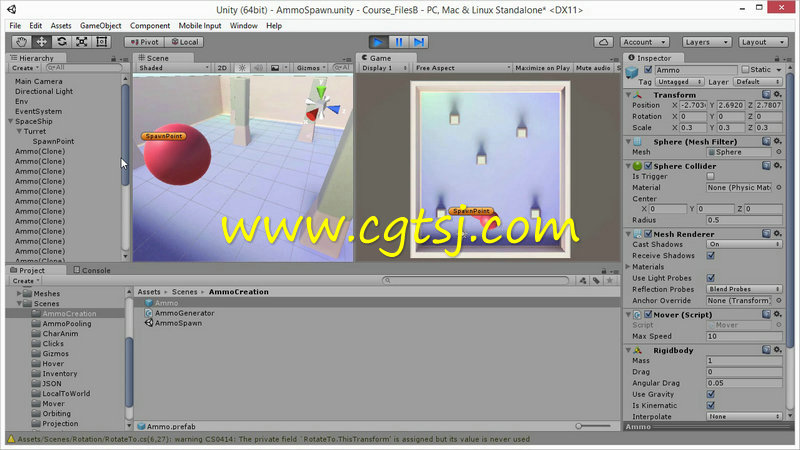Image resolution: width=800 pixels, height=450 pixels.
Task: Open scene effects image icon
Action: point(275,68)
